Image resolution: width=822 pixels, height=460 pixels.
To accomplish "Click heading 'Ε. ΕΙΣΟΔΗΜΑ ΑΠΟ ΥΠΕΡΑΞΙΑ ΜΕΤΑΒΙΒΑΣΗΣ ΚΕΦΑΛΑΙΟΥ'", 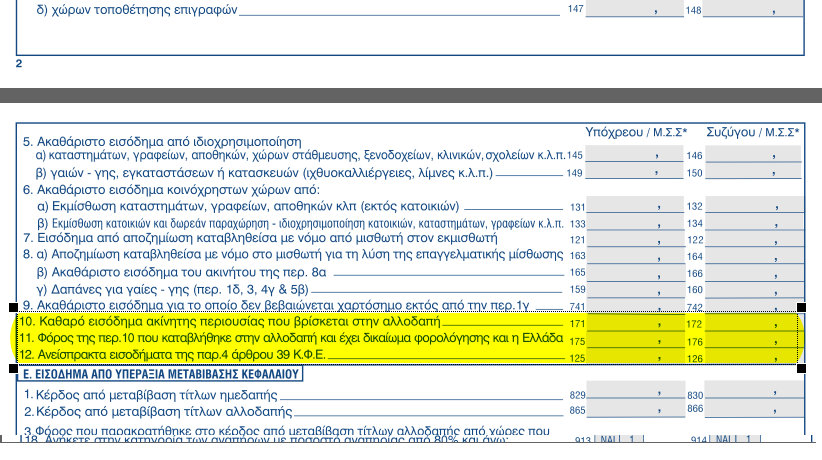I will tap(161, 374).
